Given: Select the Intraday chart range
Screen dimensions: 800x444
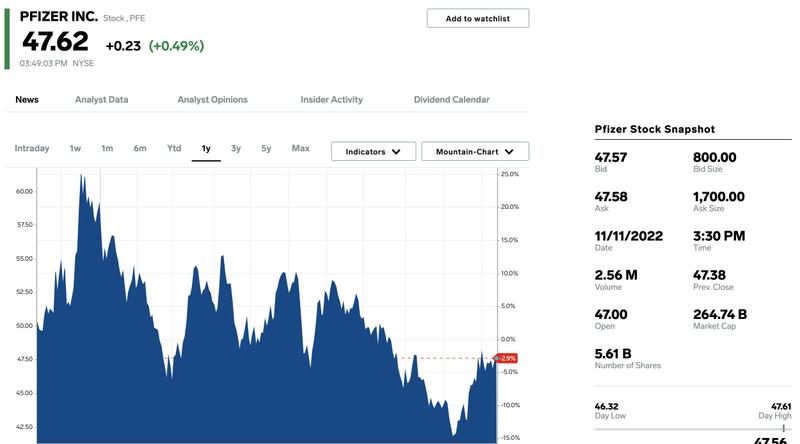Looking at the screenshot, I should point(32,149).
